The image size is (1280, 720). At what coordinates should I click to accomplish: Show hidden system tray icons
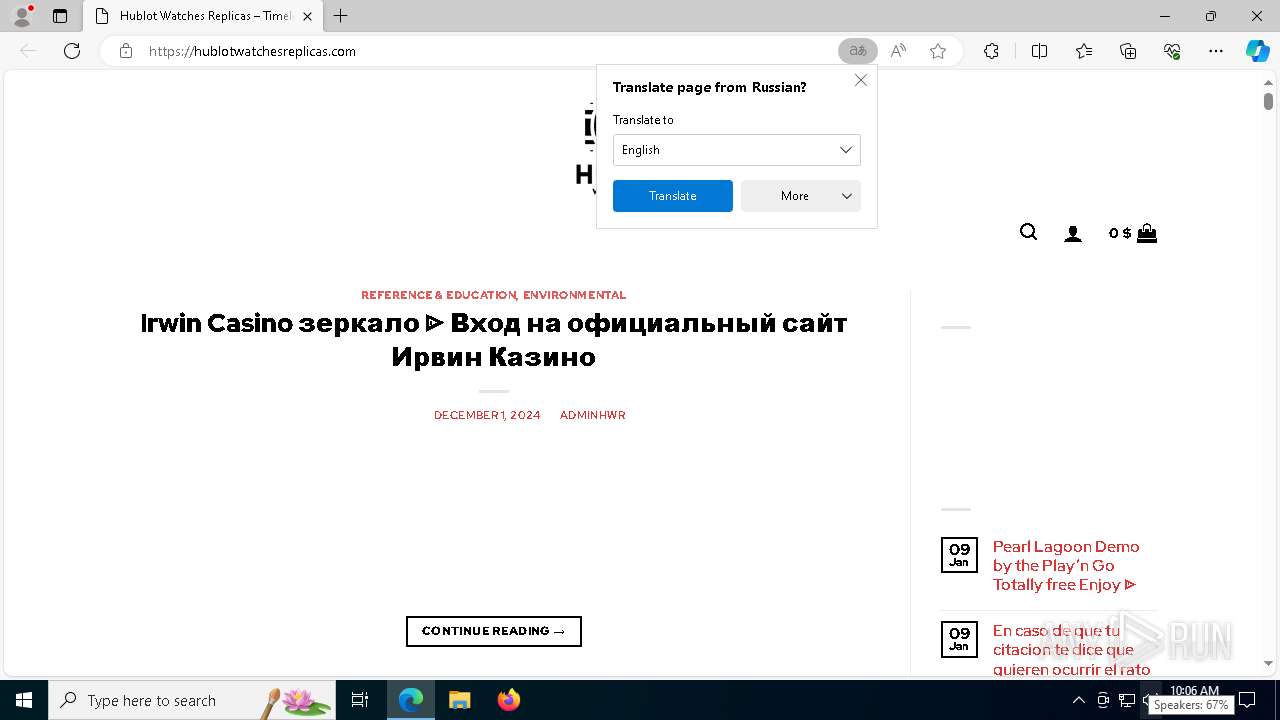[1078, 700]
